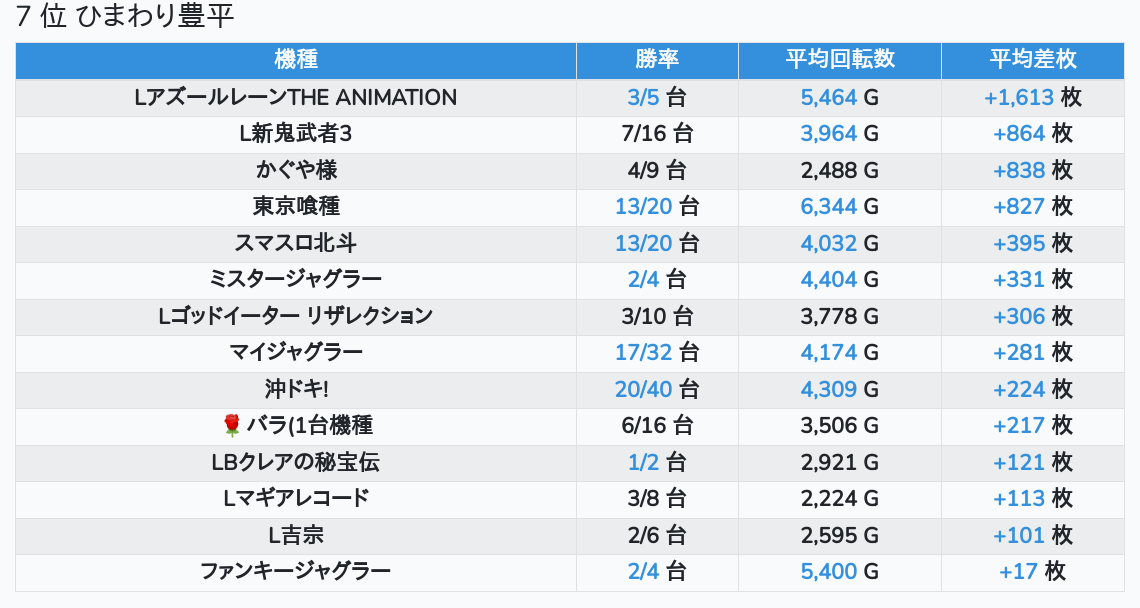Click the 6,344 average spins value
This screenshot has width=1140, height=608.
coord(828,207)
